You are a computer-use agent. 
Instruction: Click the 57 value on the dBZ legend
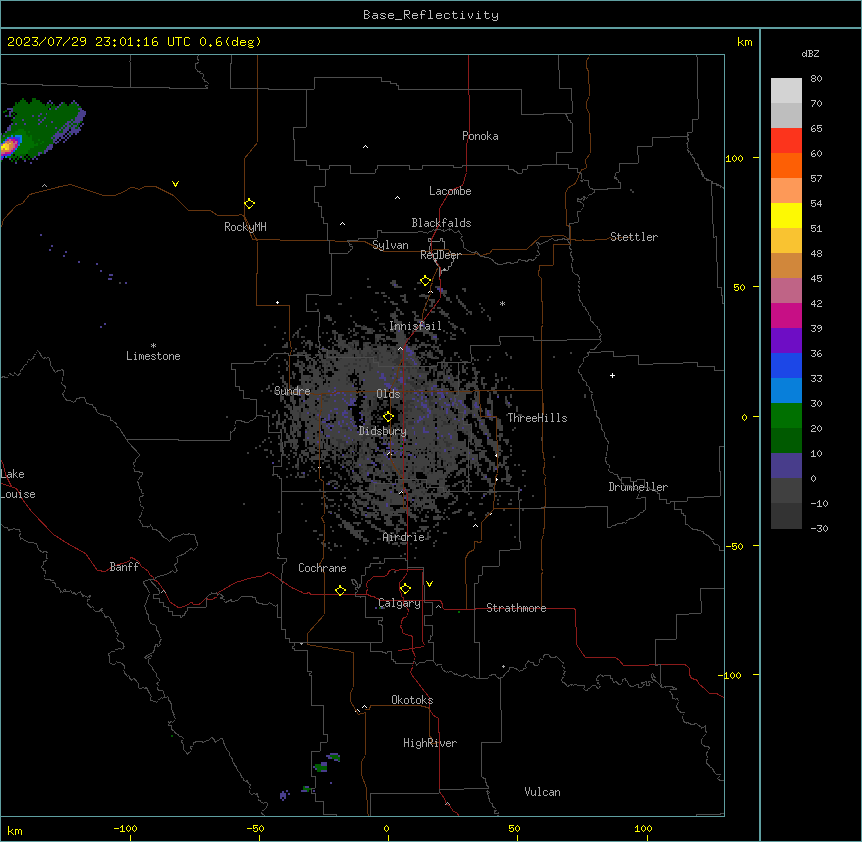tap(816, 179)
